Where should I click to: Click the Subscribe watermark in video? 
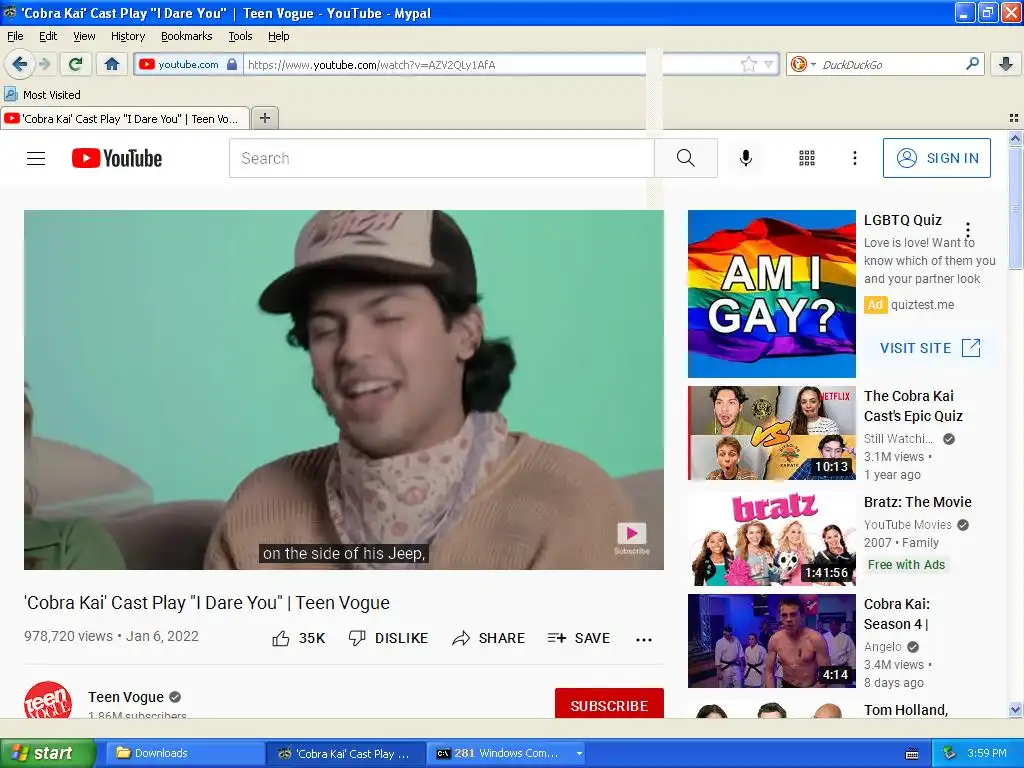pyautogui.click(x=632, y=537)
